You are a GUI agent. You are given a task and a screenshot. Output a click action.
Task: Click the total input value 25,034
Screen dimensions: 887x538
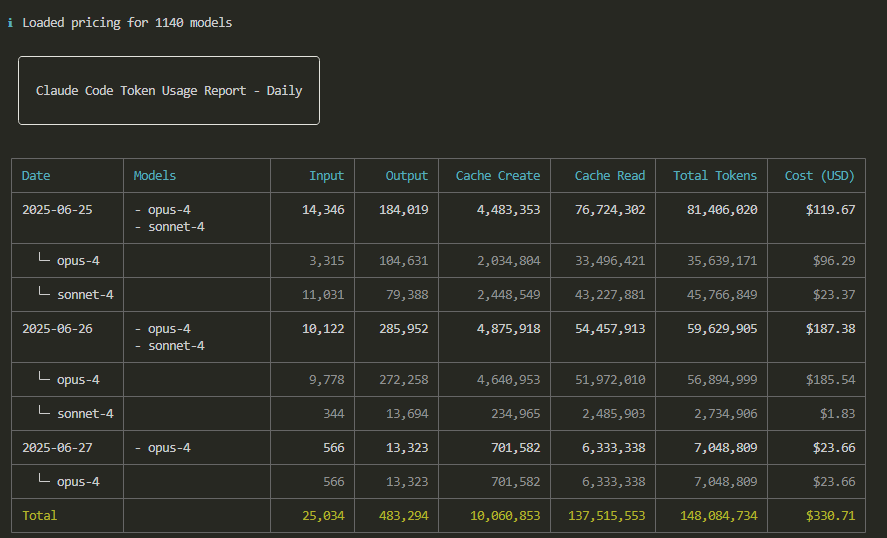point(323,515)
